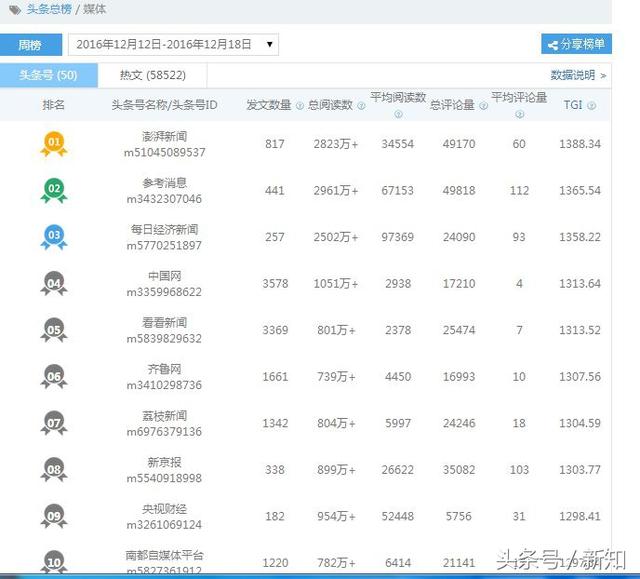
Task: Click the 总评论量 column header
Action: [452, 105]
